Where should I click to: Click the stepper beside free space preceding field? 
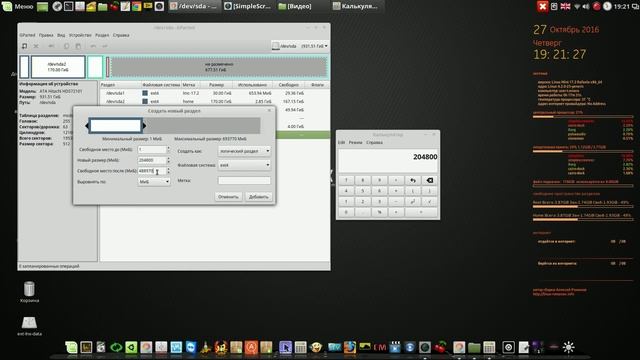[168, 149]
